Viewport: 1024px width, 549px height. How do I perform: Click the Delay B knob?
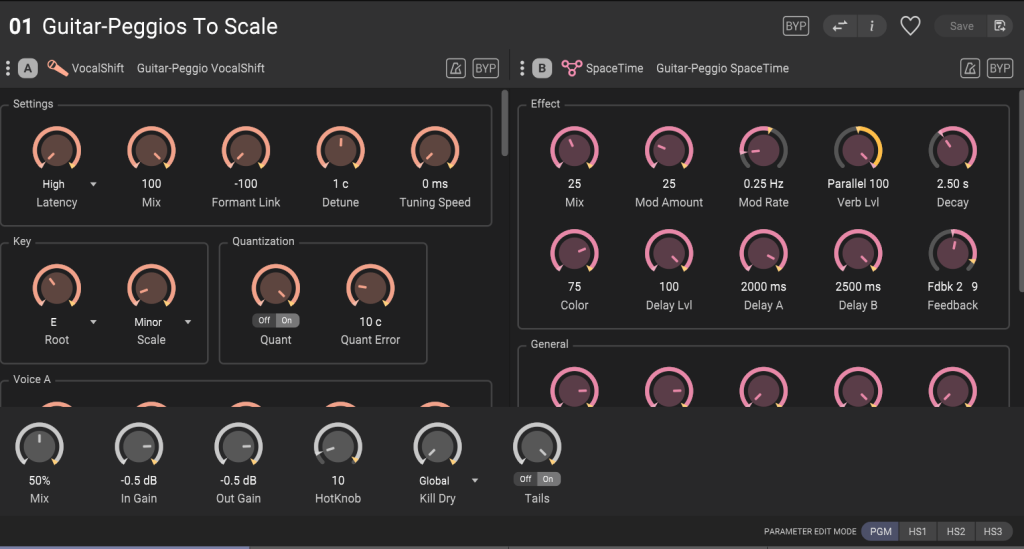[858, 253]
